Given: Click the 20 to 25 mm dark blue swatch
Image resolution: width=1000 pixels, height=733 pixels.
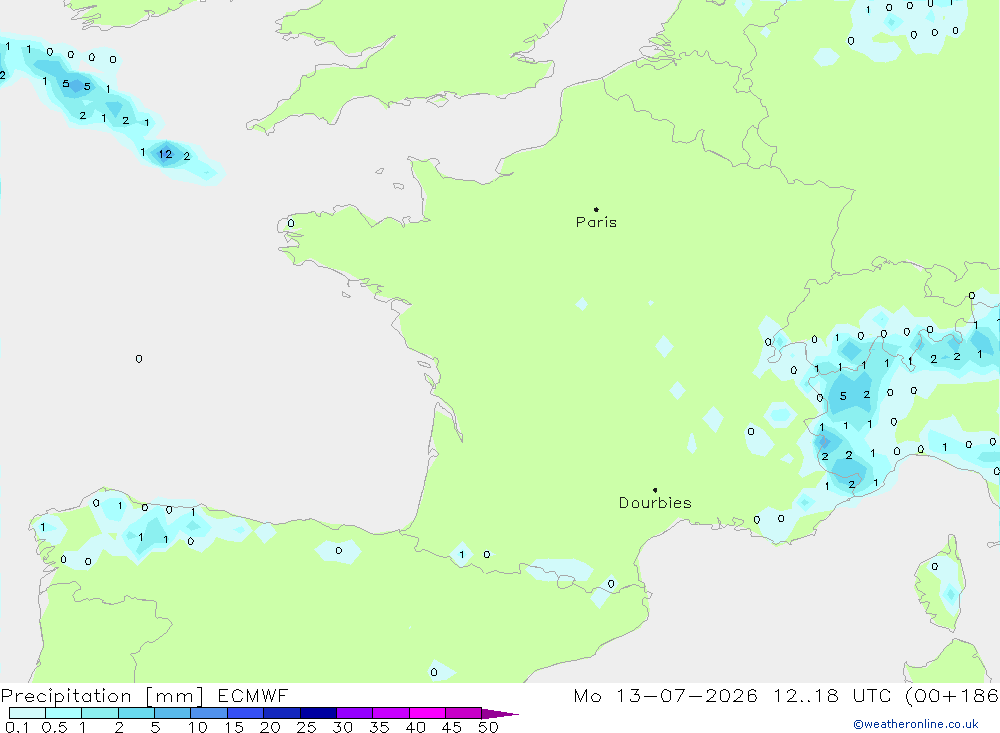Looking at the screenshot, I should click(x=281, y=713).
